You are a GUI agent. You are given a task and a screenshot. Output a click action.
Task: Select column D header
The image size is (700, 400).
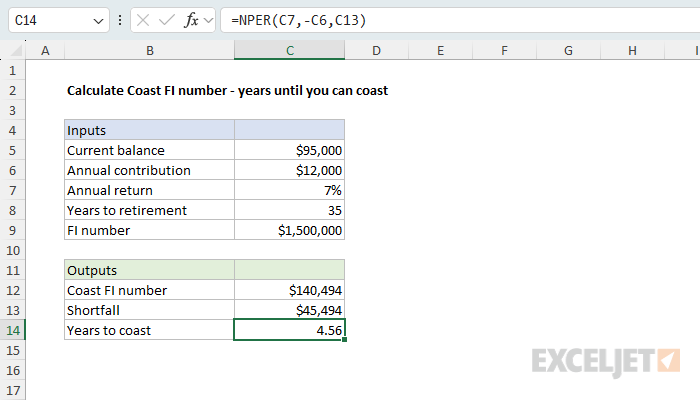pos(376,50)
